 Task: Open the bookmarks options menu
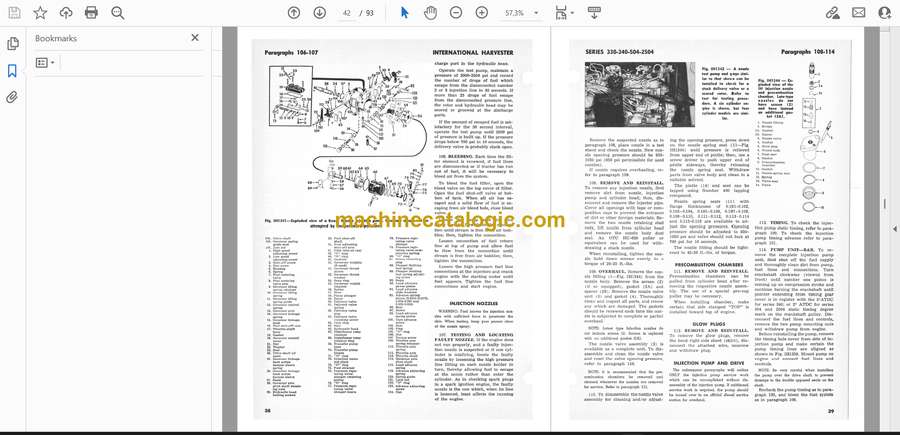(x=45, y=63)
